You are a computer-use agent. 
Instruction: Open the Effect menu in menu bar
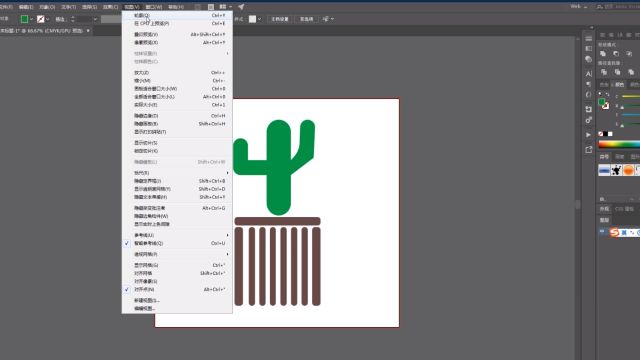tap(111, 7)
